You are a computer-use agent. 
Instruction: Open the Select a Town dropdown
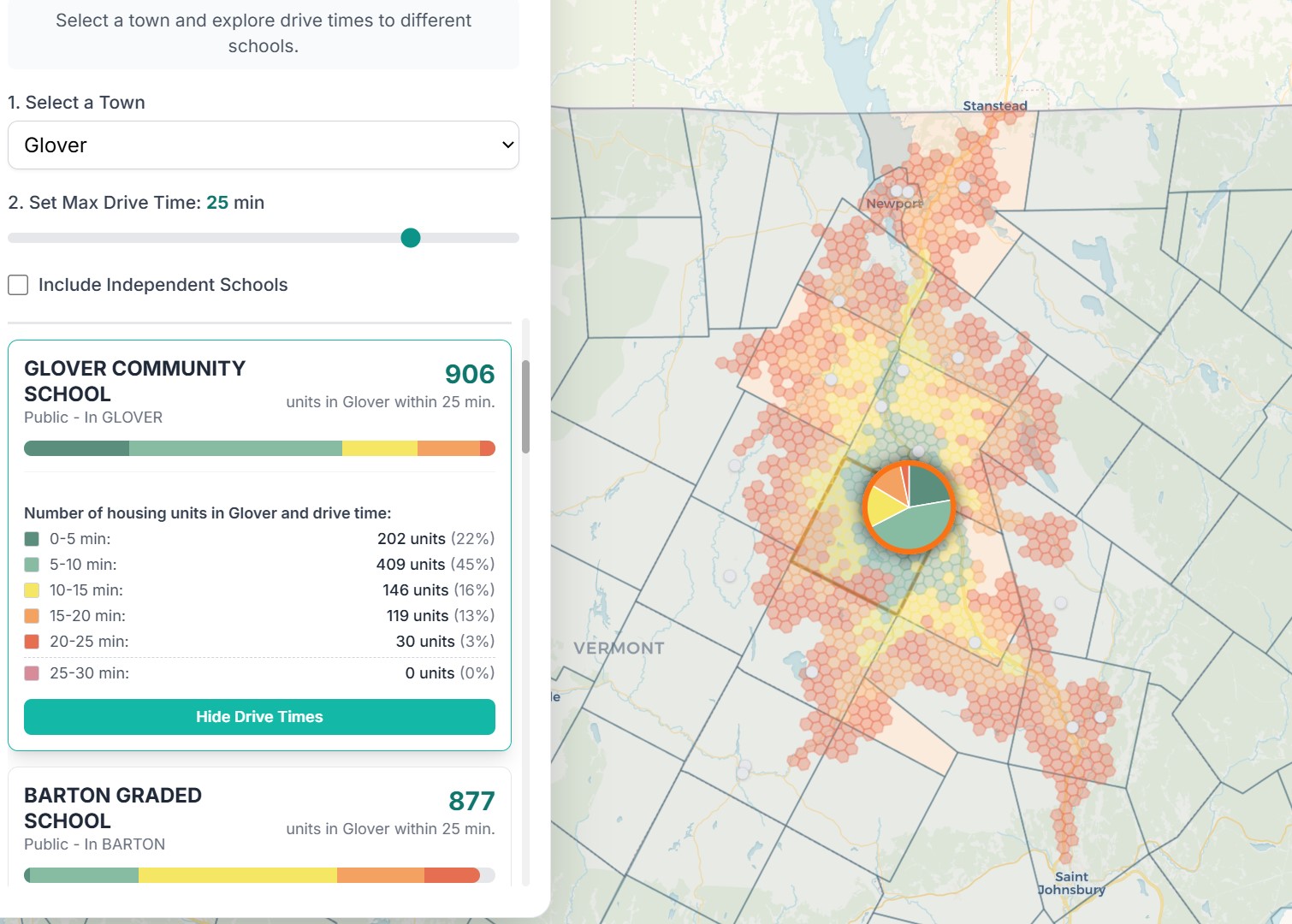coord(263,145)
